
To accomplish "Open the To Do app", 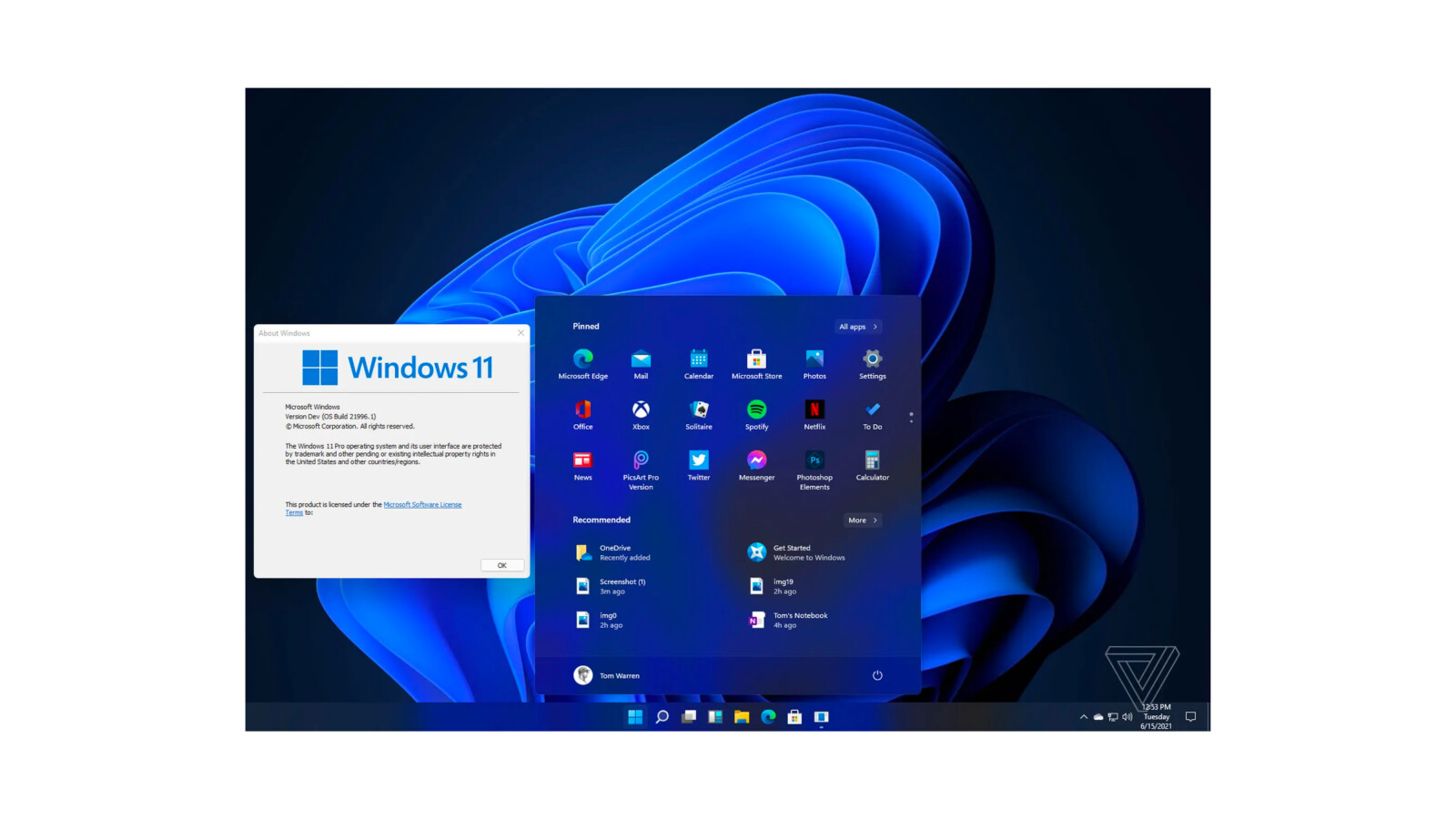I will pos(872,415).
